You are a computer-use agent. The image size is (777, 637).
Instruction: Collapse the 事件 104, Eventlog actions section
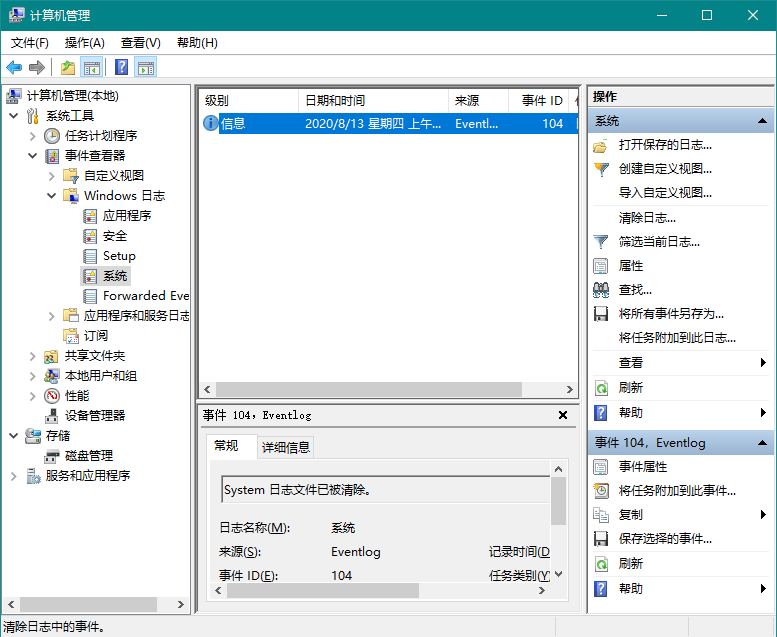pyautogui.click(x=763, y=443)
